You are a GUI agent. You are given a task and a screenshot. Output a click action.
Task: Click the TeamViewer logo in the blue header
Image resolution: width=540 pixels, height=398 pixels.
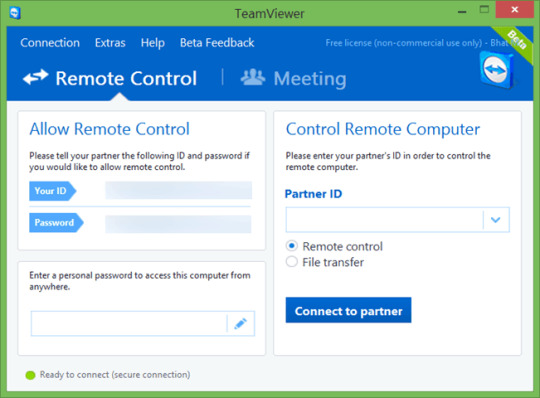coord(497,70)
